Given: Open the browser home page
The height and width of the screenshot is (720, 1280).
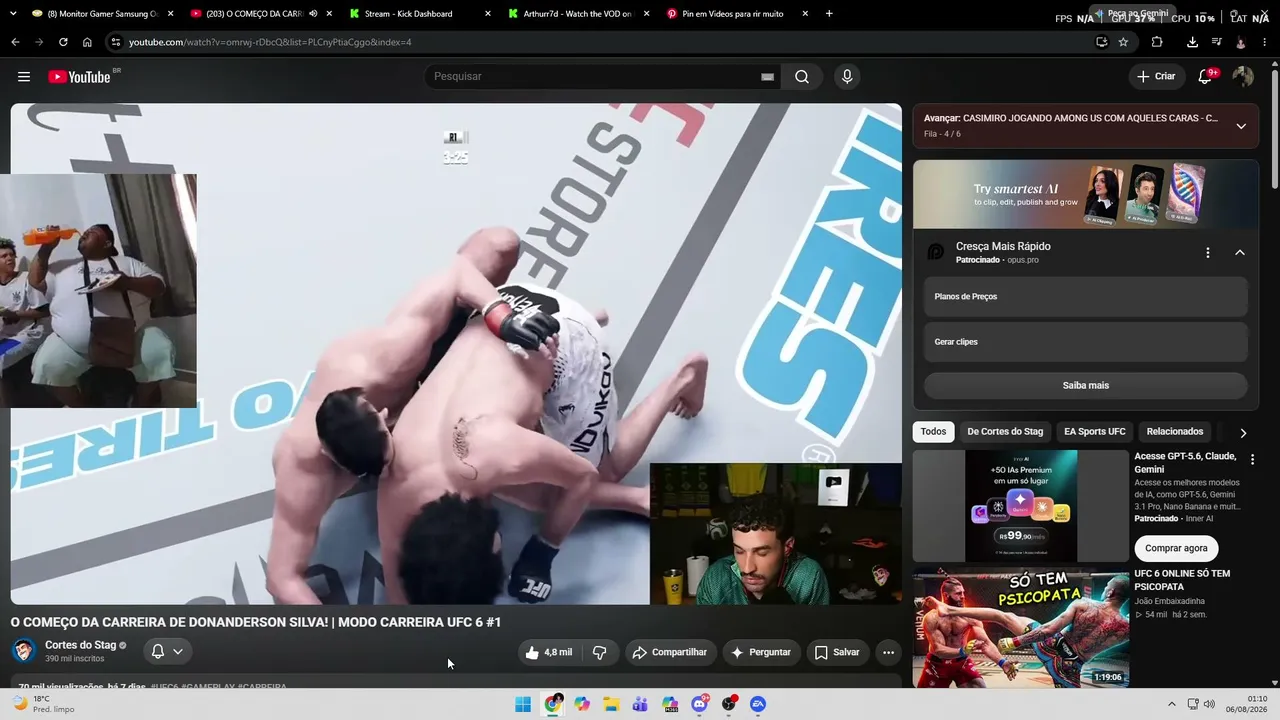Looking at the screenshot, I should pyautogui.click(x=87, y=42).
